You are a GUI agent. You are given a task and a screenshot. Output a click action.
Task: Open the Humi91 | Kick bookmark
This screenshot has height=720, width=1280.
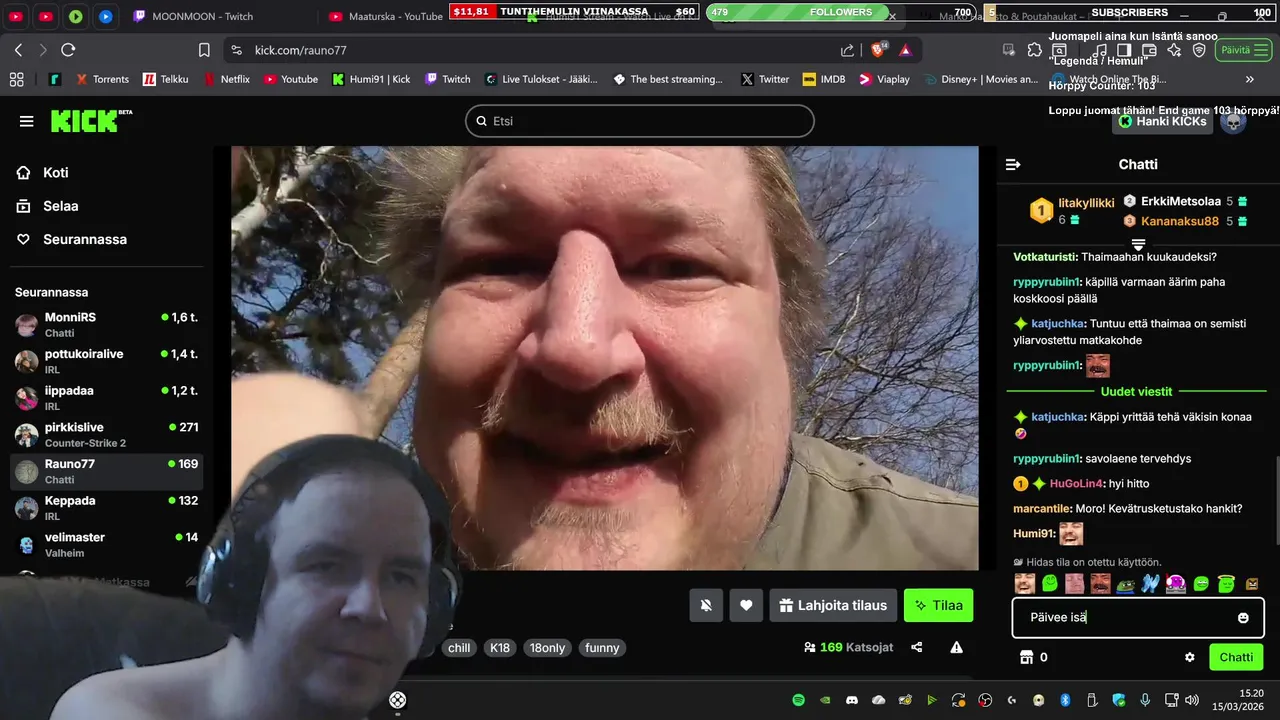click(x=371, y=79)
